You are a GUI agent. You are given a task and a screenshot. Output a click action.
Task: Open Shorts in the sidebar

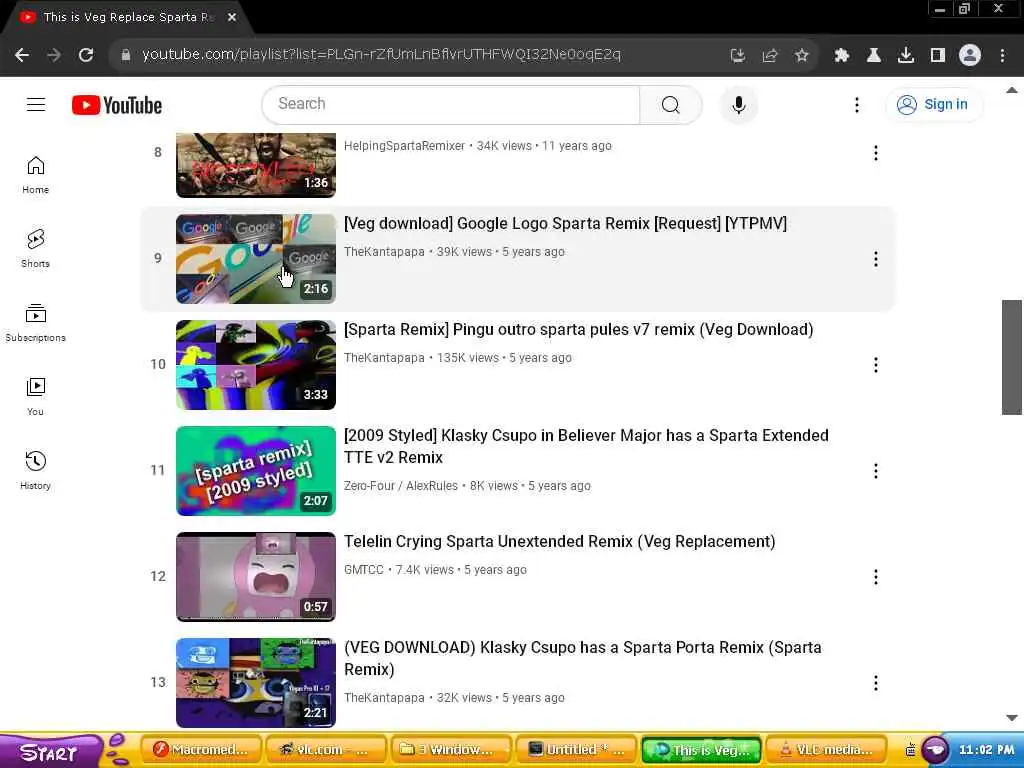(35, 249)
